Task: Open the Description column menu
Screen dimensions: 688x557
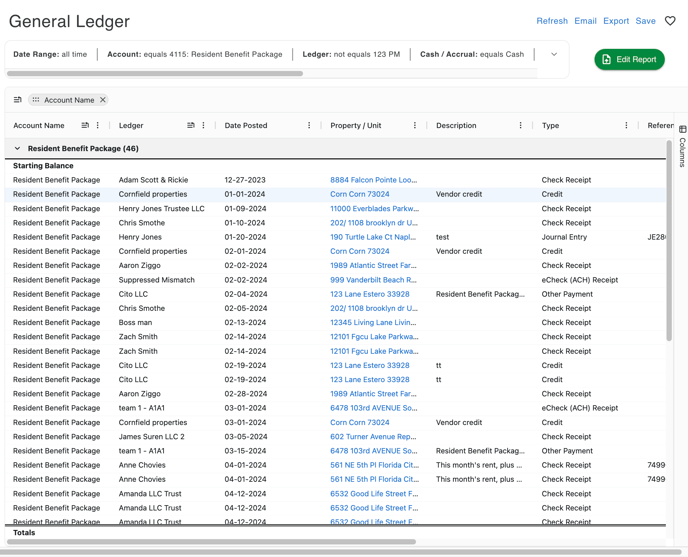Action: click(521, 126)
